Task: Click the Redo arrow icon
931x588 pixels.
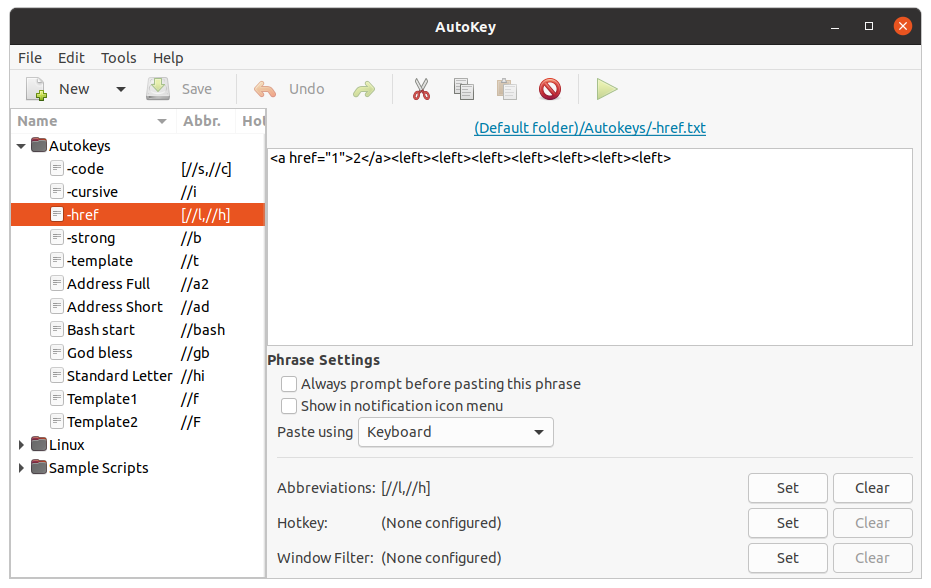Action: 364,88
